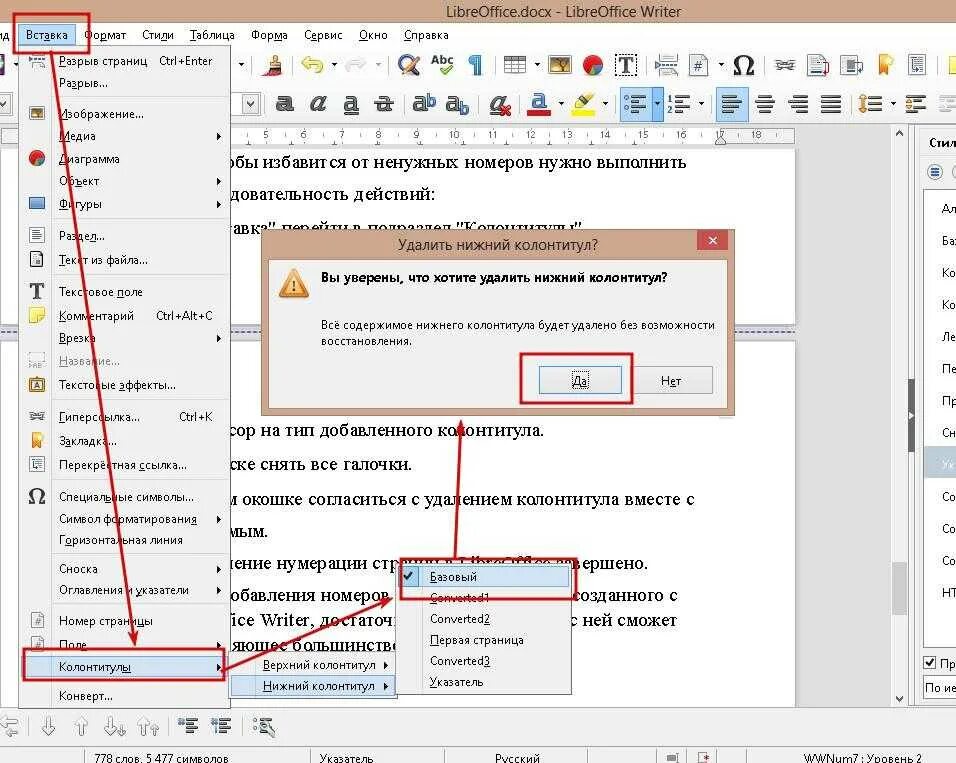Open the Формат menu
The image size is (956, 763).
point(105,35)
